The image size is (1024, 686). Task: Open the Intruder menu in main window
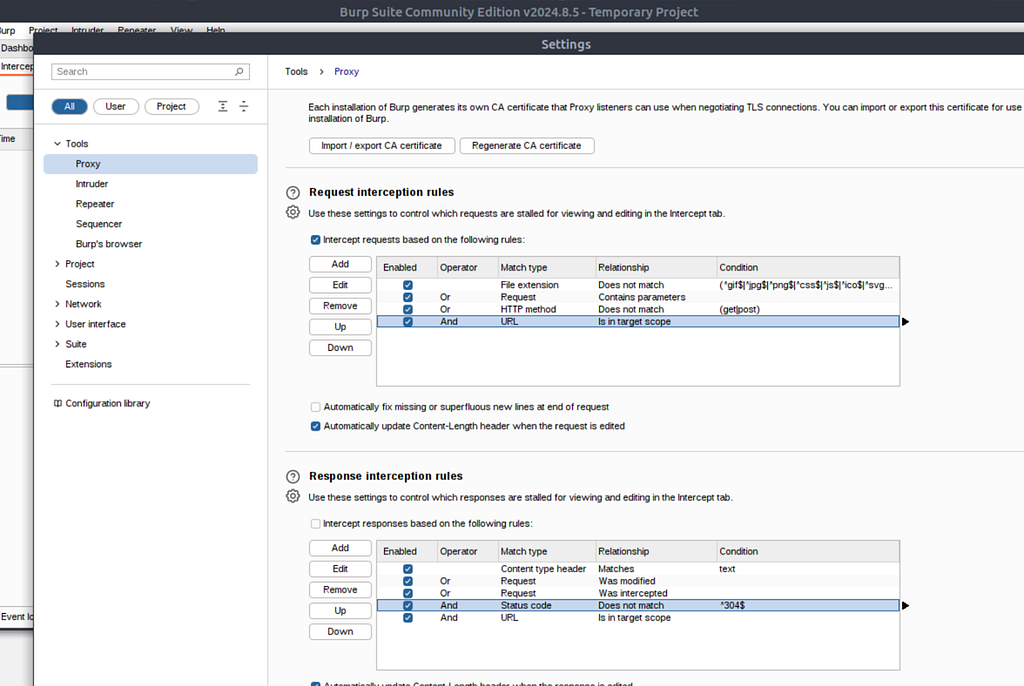pyautogui.click(x=87, y=30)
